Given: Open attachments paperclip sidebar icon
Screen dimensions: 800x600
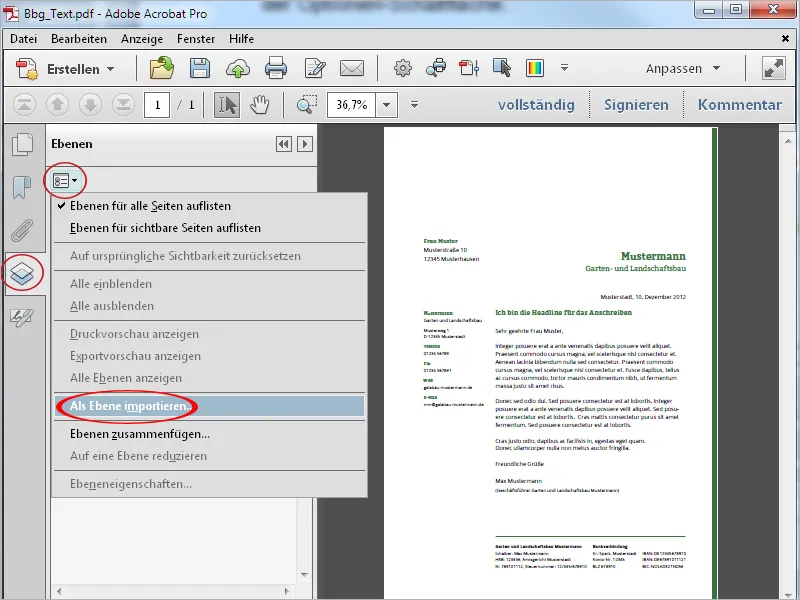Looking at the screenshot, I should (22, 230).
